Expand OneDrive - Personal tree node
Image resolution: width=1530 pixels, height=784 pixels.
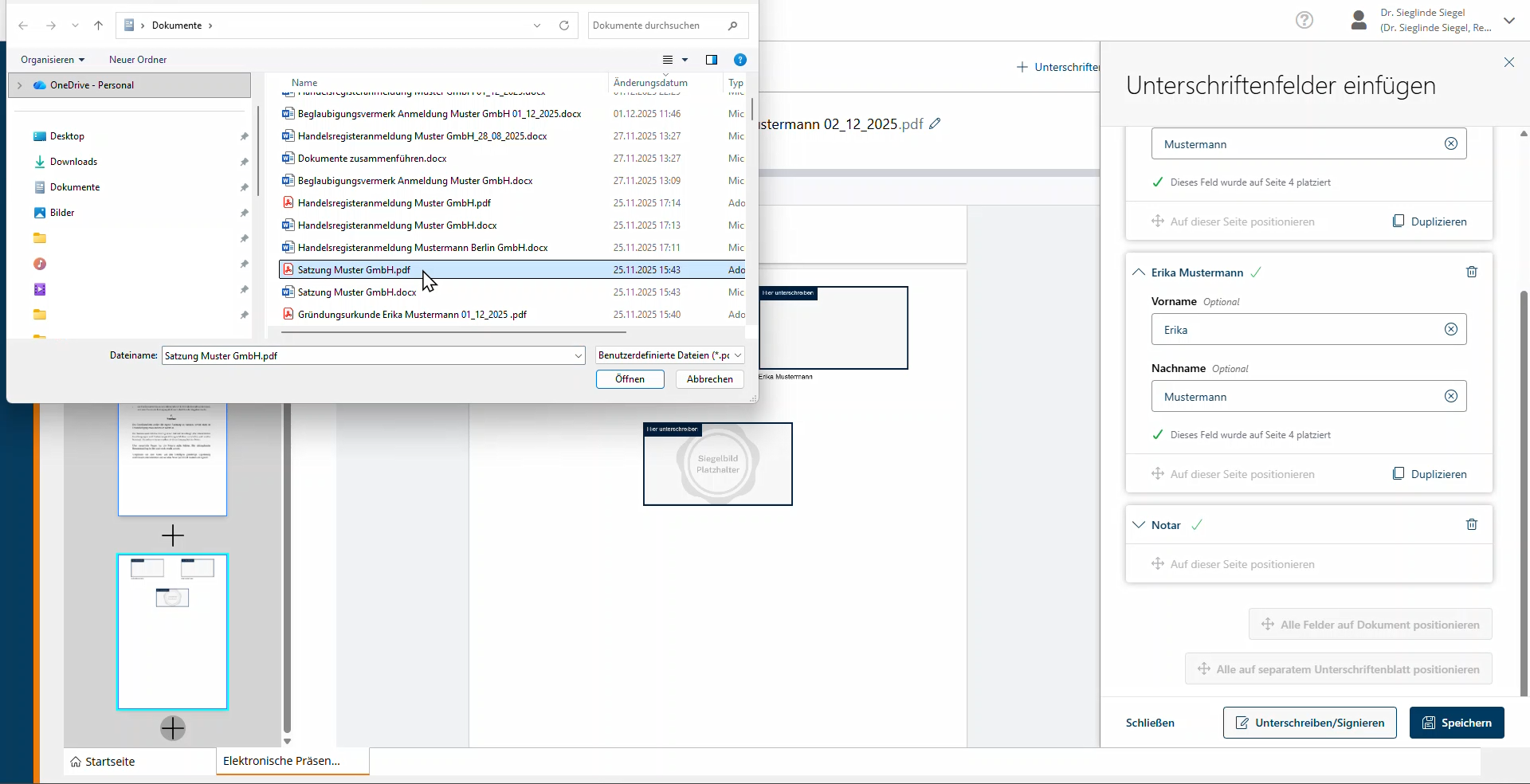tap(20, 85)
